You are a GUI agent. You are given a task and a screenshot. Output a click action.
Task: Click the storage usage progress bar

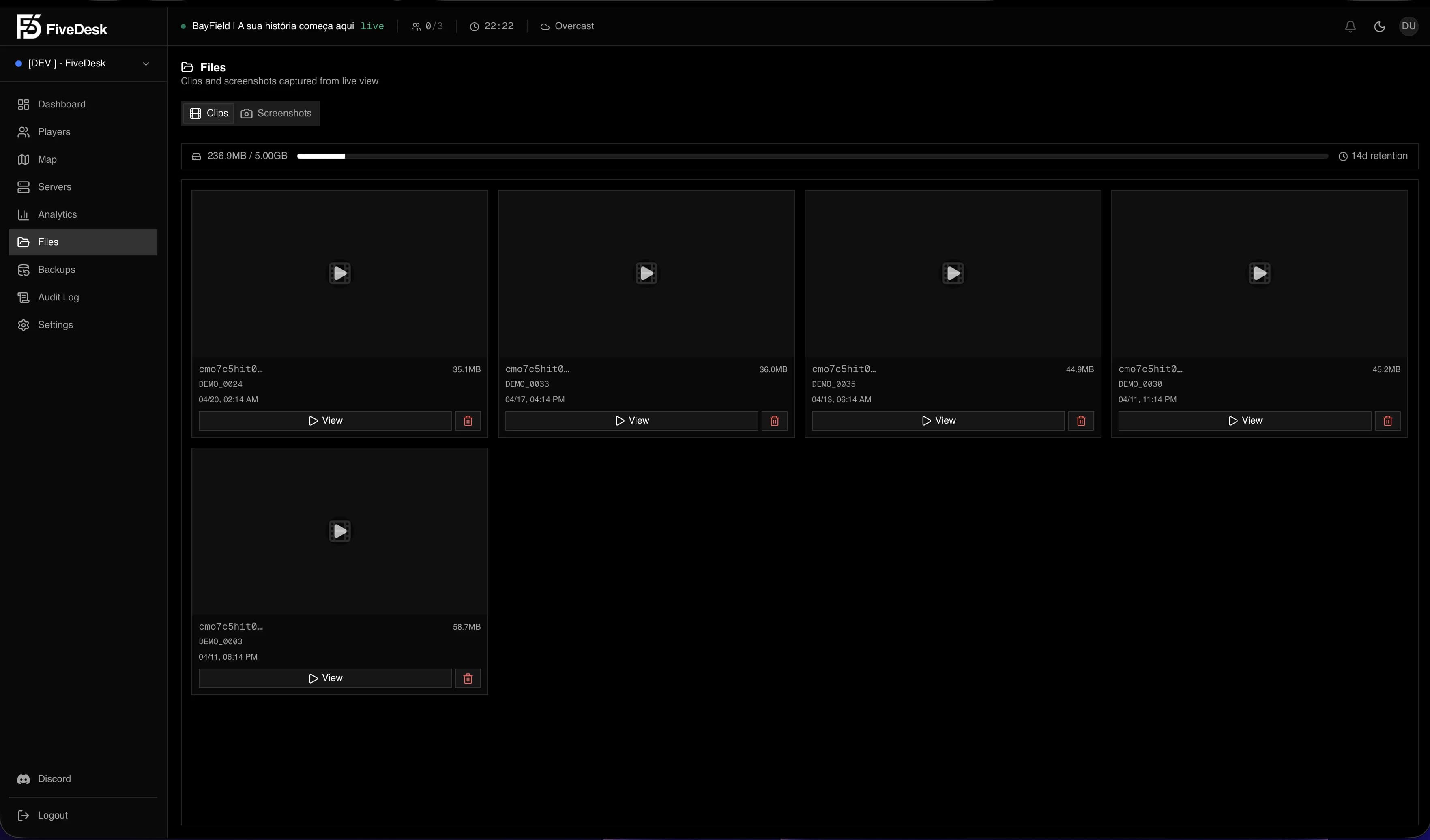(812, 156)
